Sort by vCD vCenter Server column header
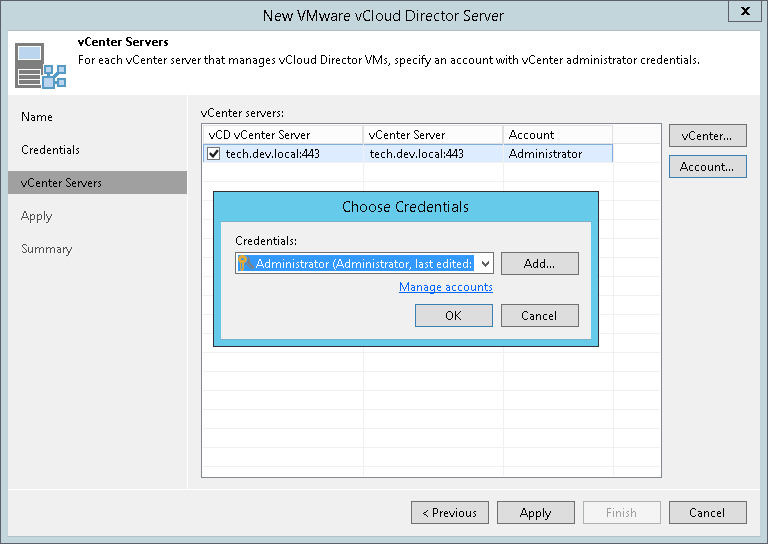The width and height of the screenshot is (768, 544). [x=283, y=135]
